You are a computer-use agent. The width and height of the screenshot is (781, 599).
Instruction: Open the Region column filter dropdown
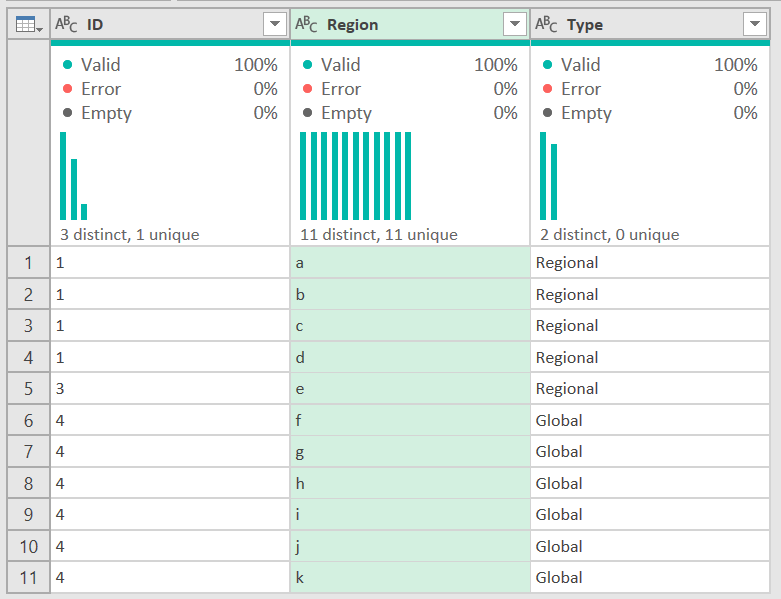(x=515, y=24)
